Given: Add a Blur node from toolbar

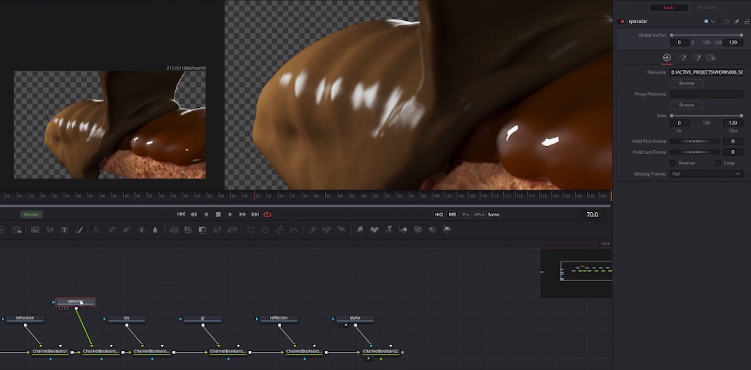Looking at the screenshot, I should tap(155, 230).
